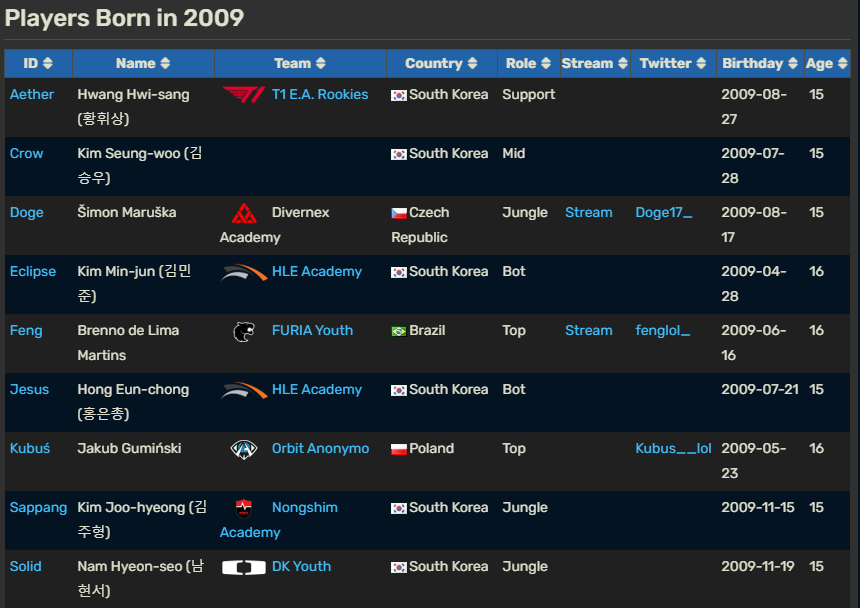860x608 pixels.
Task: Open Feng's Stream link
Action: [589, 331]
